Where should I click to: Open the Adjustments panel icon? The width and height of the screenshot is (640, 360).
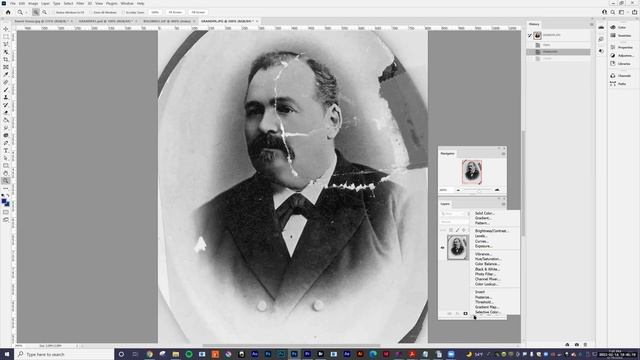coord(613,56)
